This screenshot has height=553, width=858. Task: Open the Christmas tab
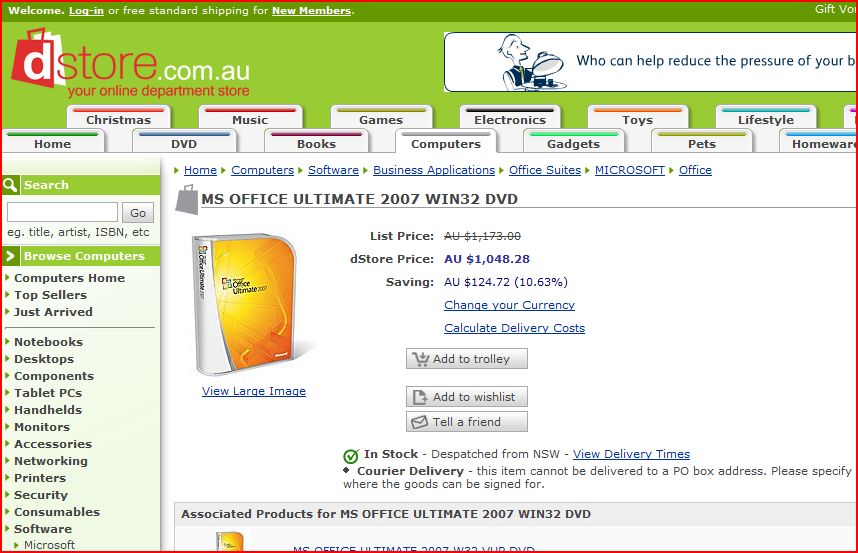118,119
